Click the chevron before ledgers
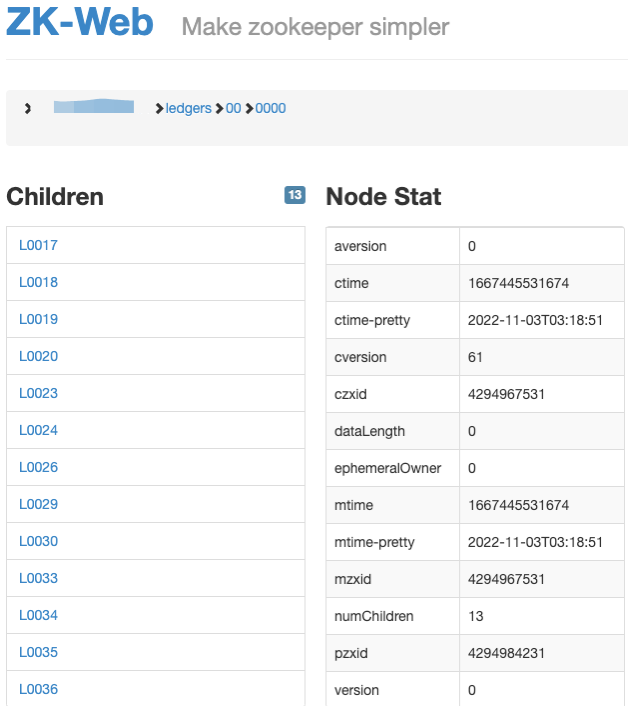Viewport: 628px width, 706px height. click(160, 108)
